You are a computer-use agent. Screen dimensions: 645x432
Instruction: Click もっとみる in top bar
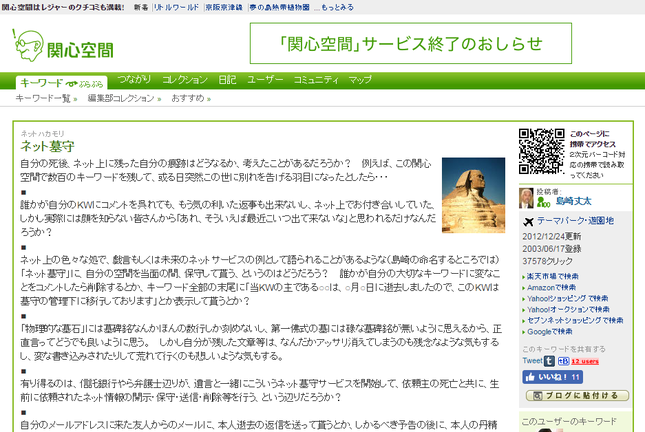(x=336, y=7)
